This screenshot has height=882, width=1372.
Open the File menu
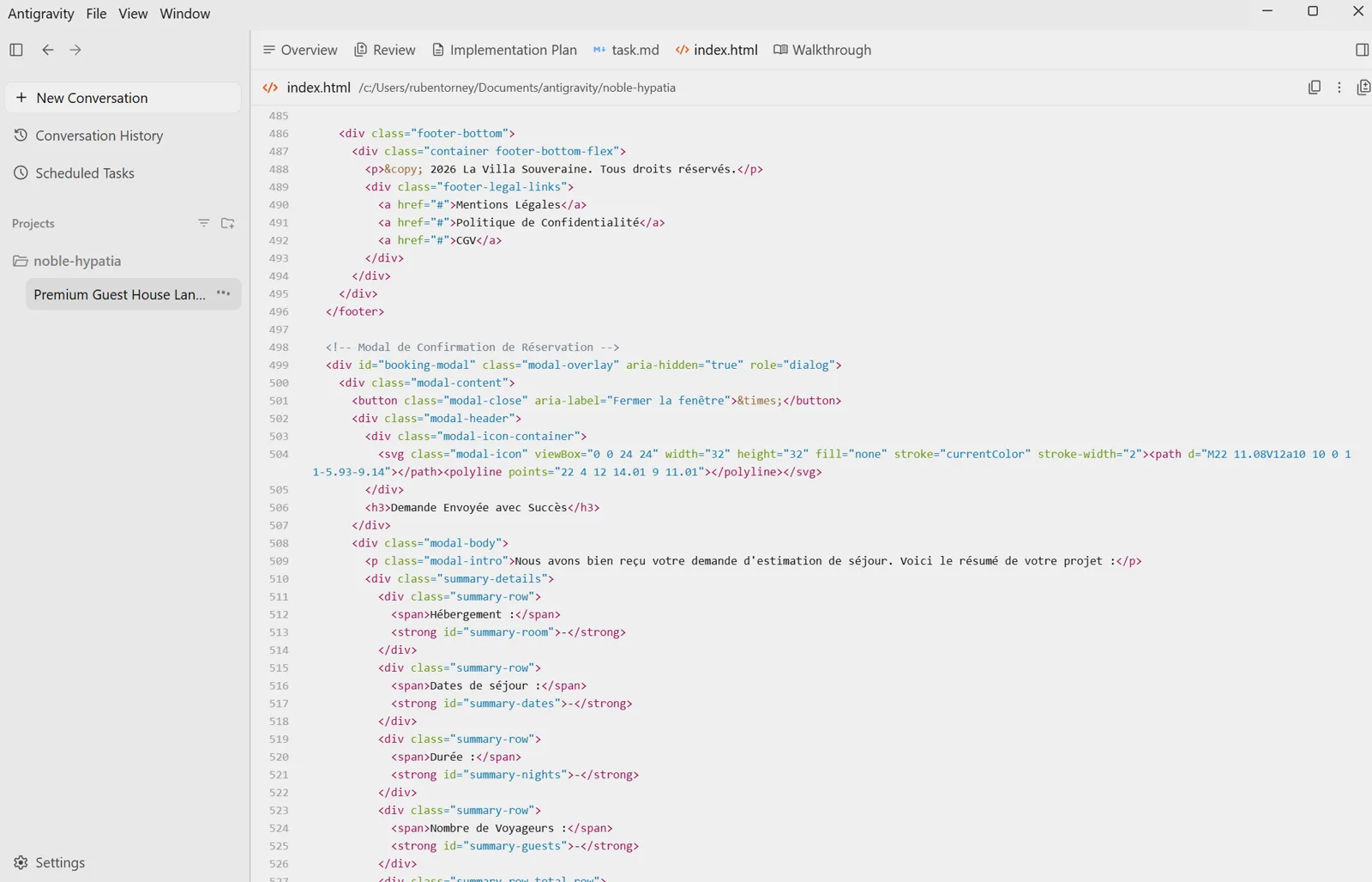(x=96, y=14)
